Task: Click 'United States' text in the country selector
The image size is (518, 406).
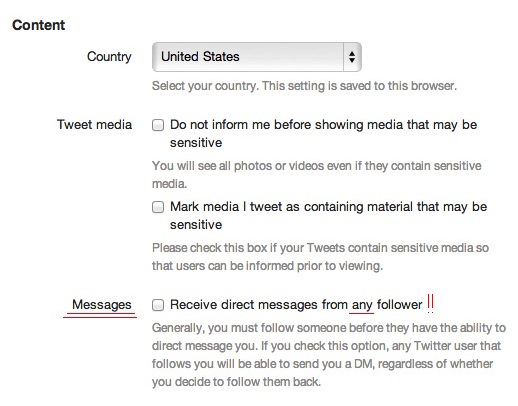Action: (x=200, y=57)
